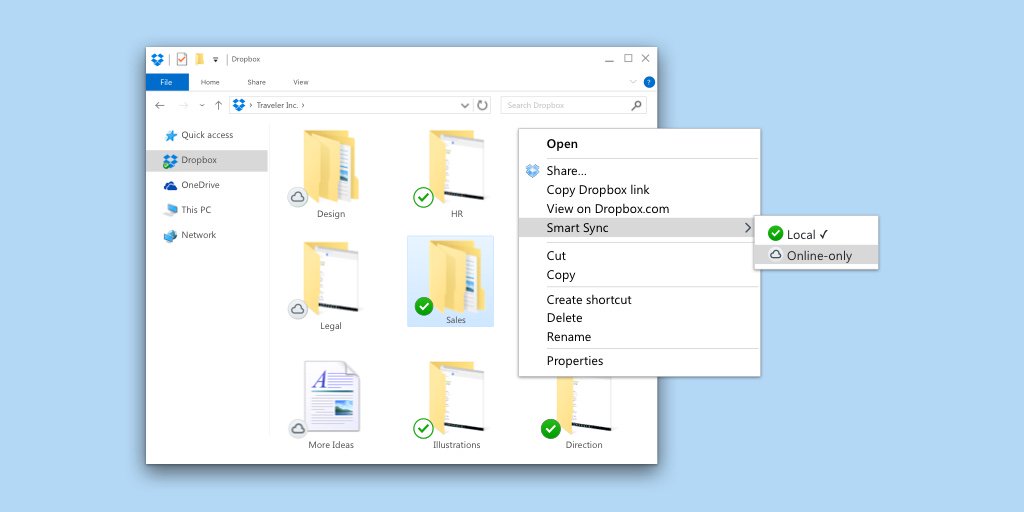
Task: Set Smart Sync to Local
Action: pos(816,234)
